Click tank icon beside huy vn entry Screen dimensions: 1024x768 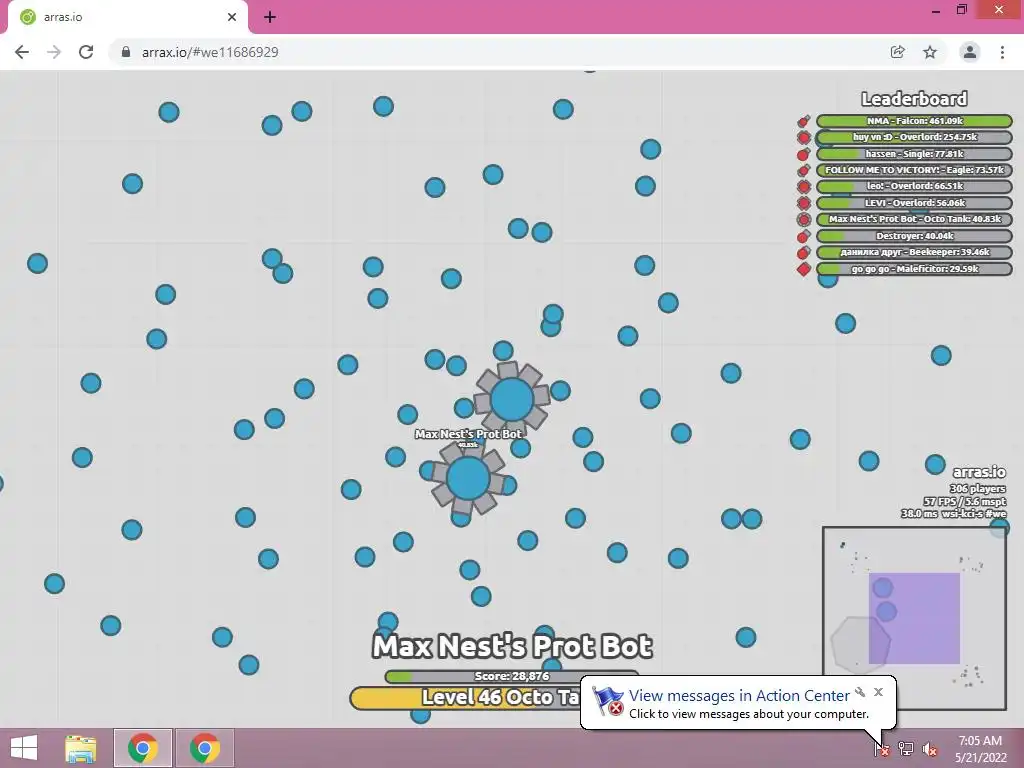click(804, 137)
